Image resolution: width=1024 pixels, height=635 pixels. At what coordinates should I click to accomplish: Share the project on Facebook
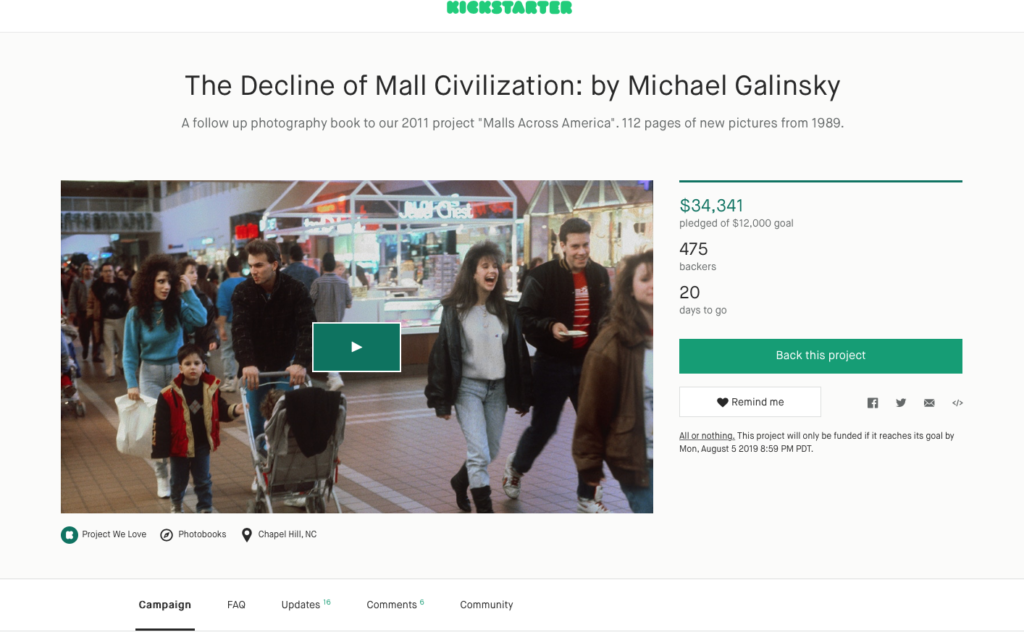pos(872,402)
